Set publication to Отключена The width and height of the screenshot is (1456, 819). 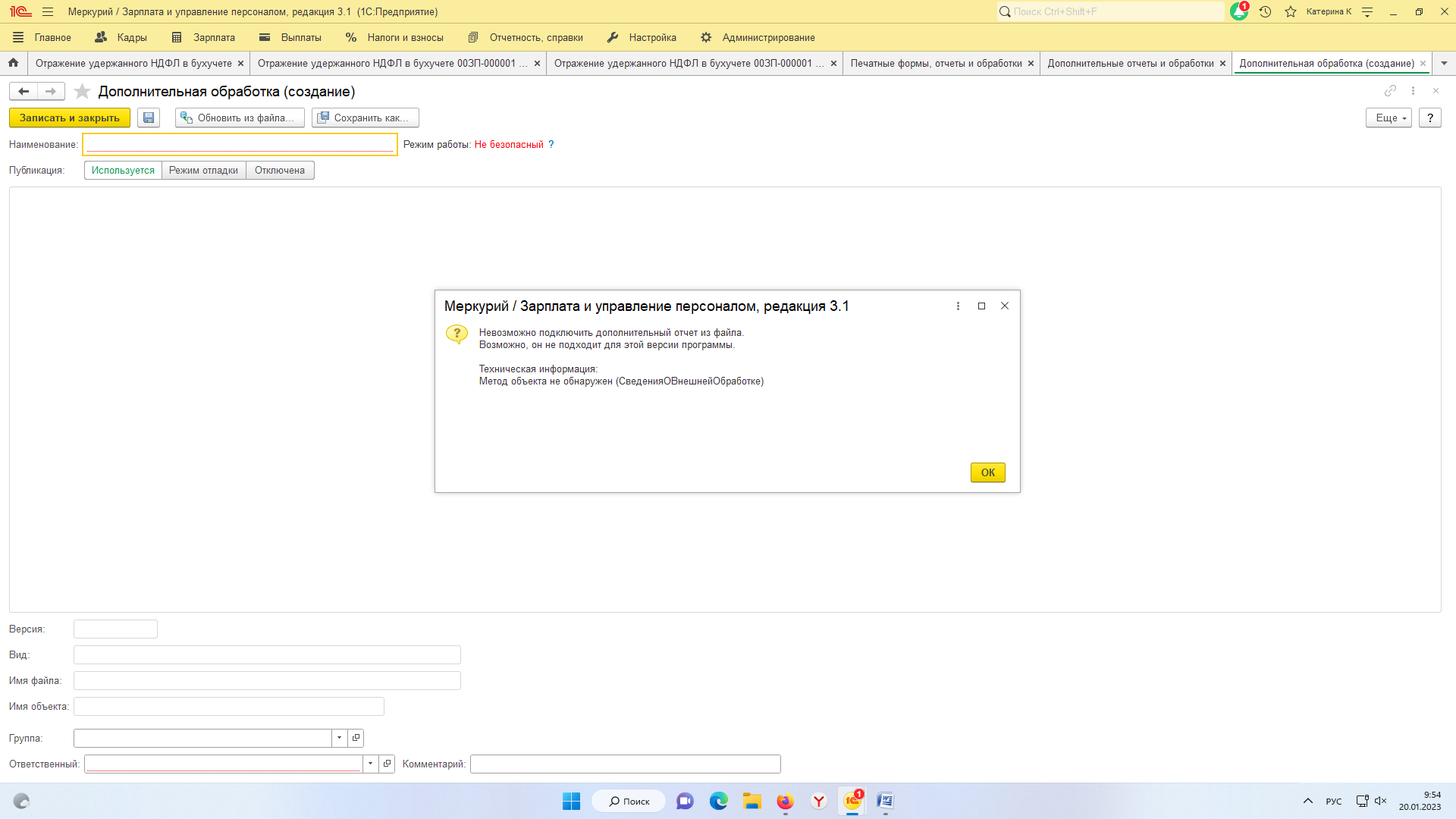(280, 170)
